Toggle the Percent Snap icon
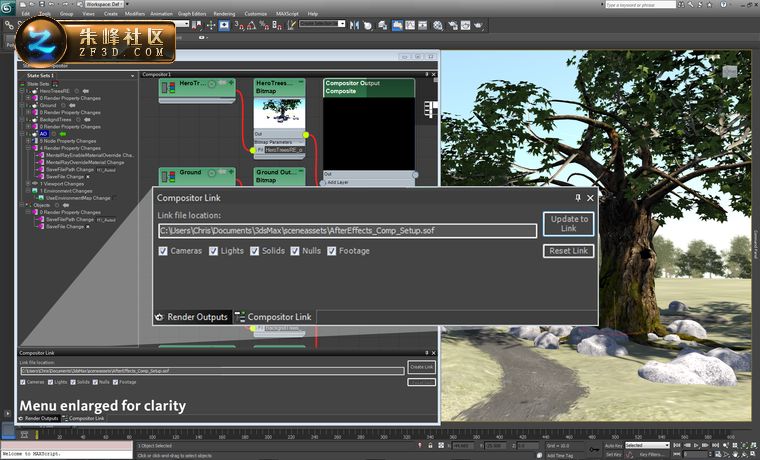The width and height of the screenshot is (760, 460). tap(264, 25)
